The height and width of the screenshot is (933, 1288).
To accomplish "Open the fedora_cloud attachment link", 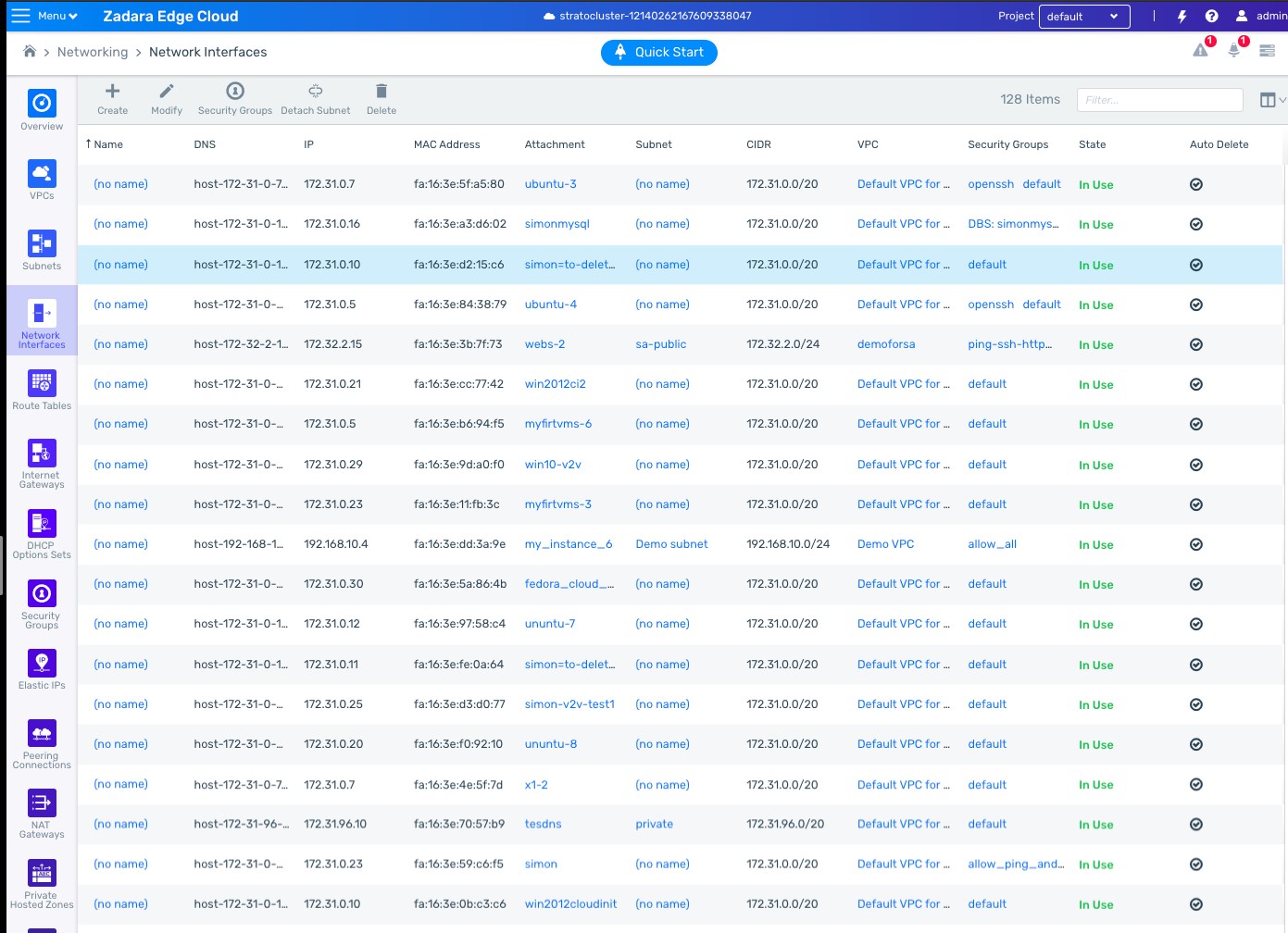I will 569,584.
